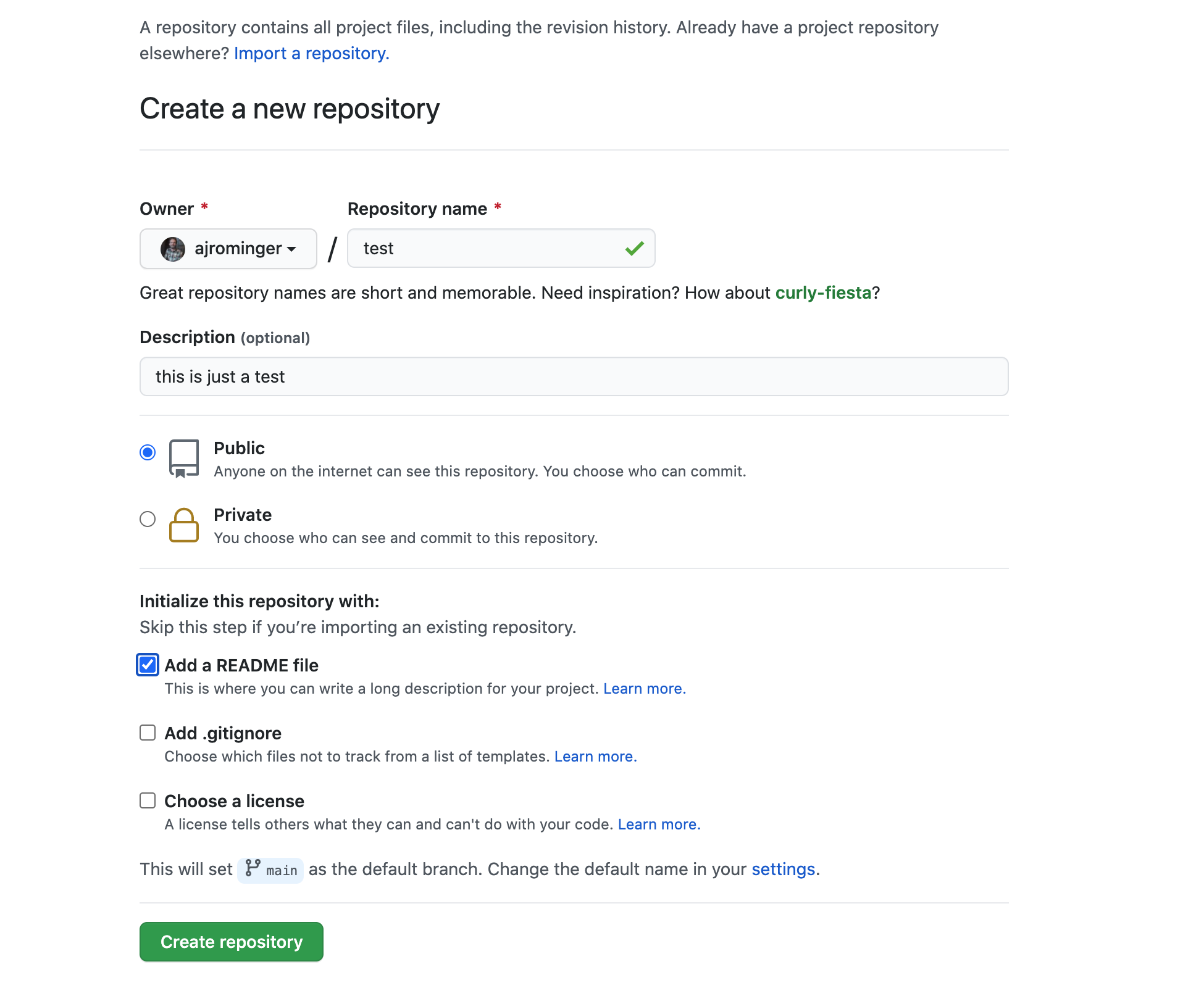Click the ajrominger avatar picture
The image size is (1204, 1001).
(172, 249)
